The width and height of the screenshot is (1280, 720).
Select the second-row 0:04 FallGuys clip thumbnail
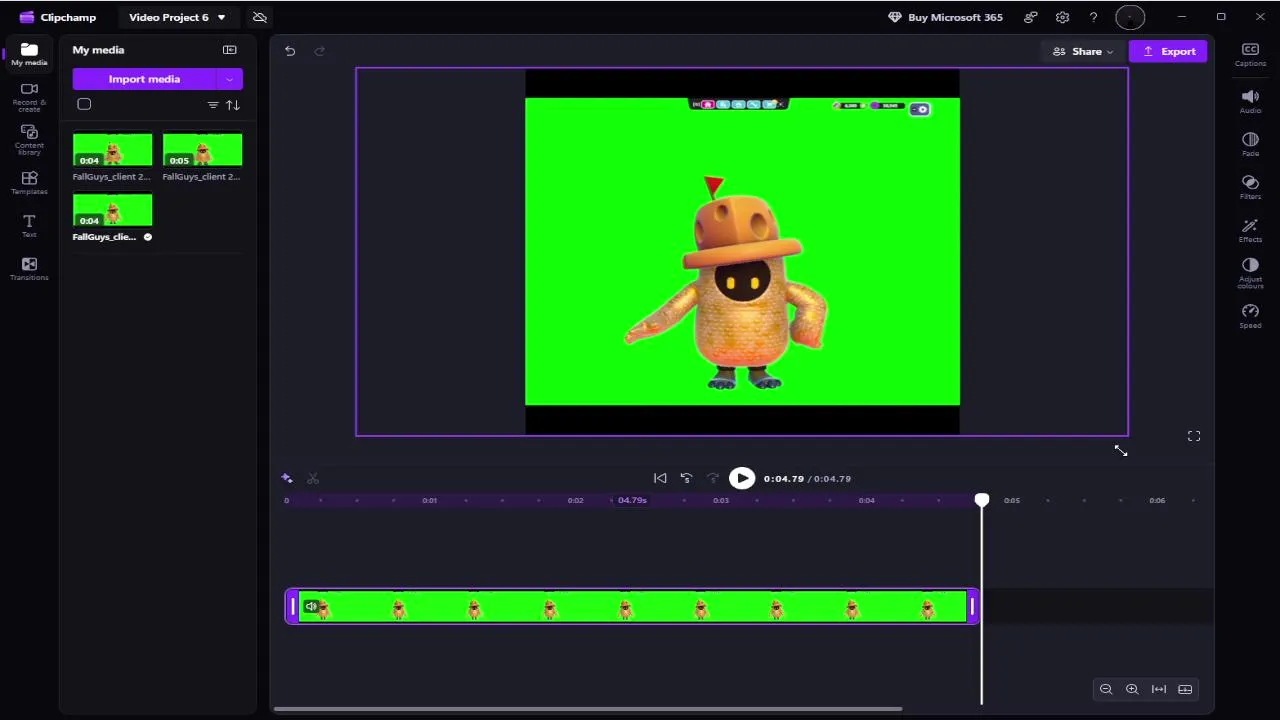[x=112, y=210]
